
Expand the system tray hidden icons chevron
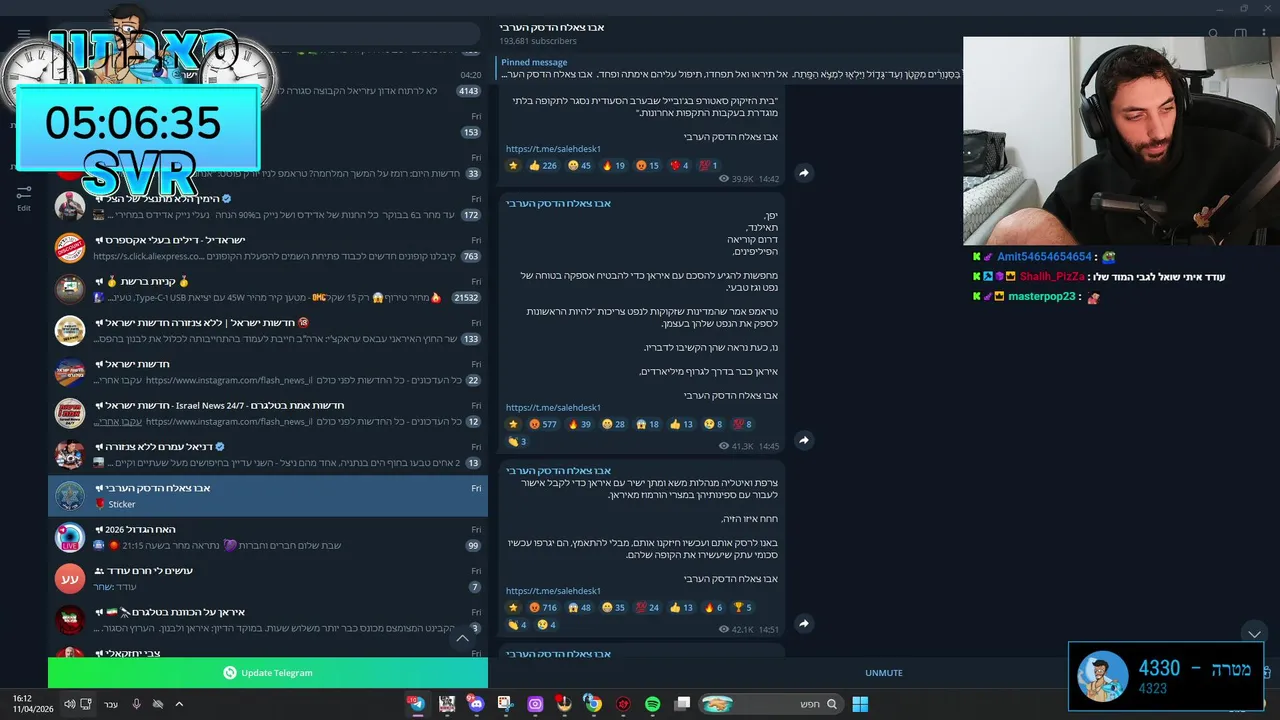tap(178, 704)
